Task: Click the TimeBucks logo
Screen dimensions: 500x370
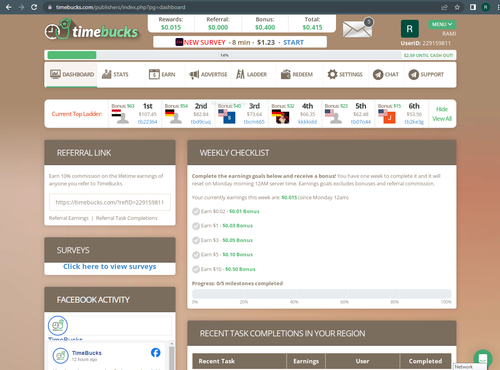Action: tap(91, 30)
